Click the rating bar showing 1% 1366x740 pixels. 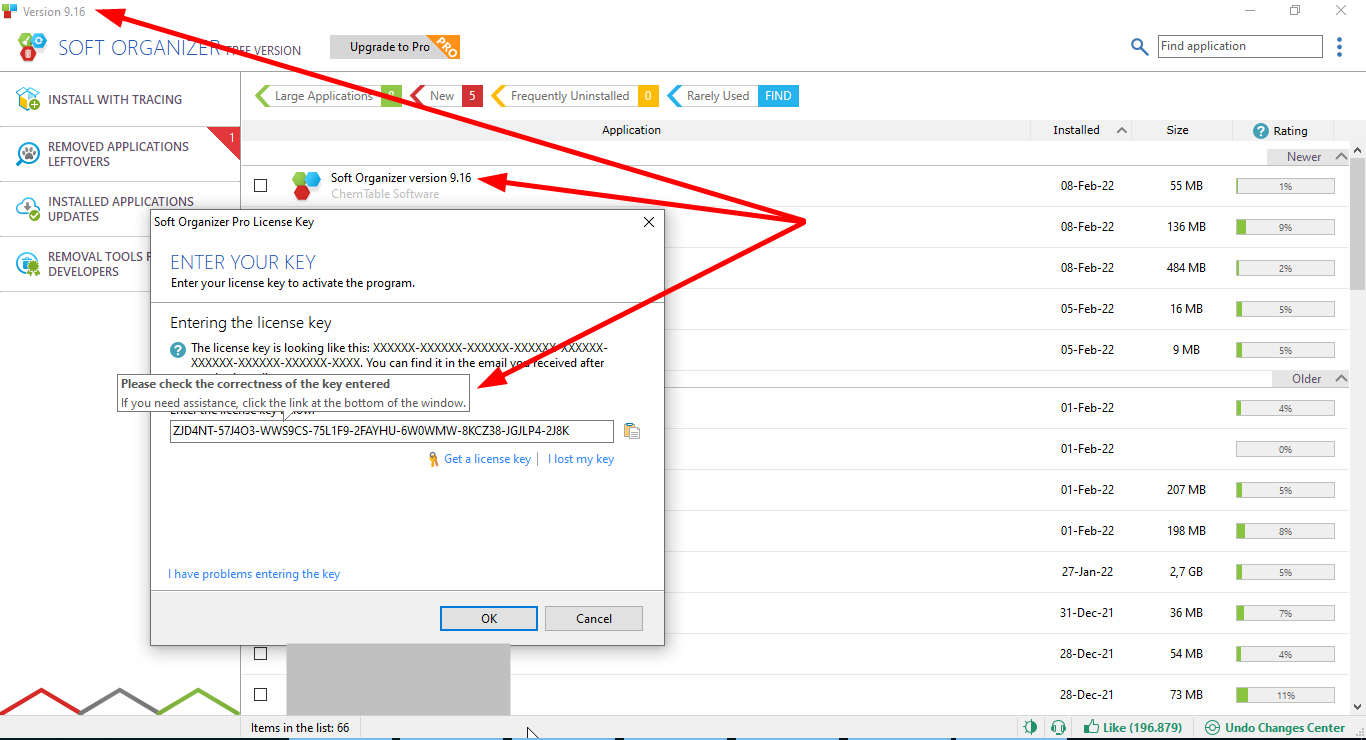pos(1285,186)
